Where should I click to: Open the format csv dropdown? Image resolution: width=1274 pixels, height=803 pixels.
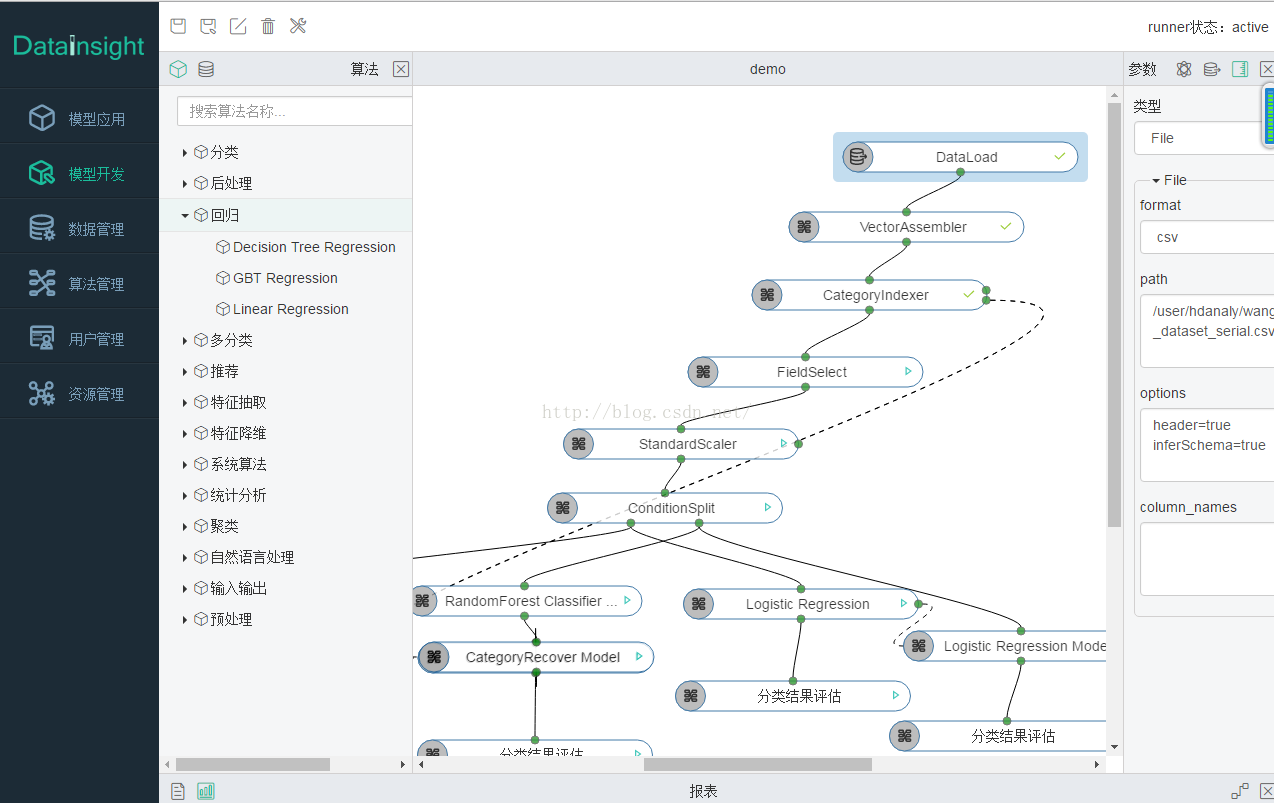1207,237
